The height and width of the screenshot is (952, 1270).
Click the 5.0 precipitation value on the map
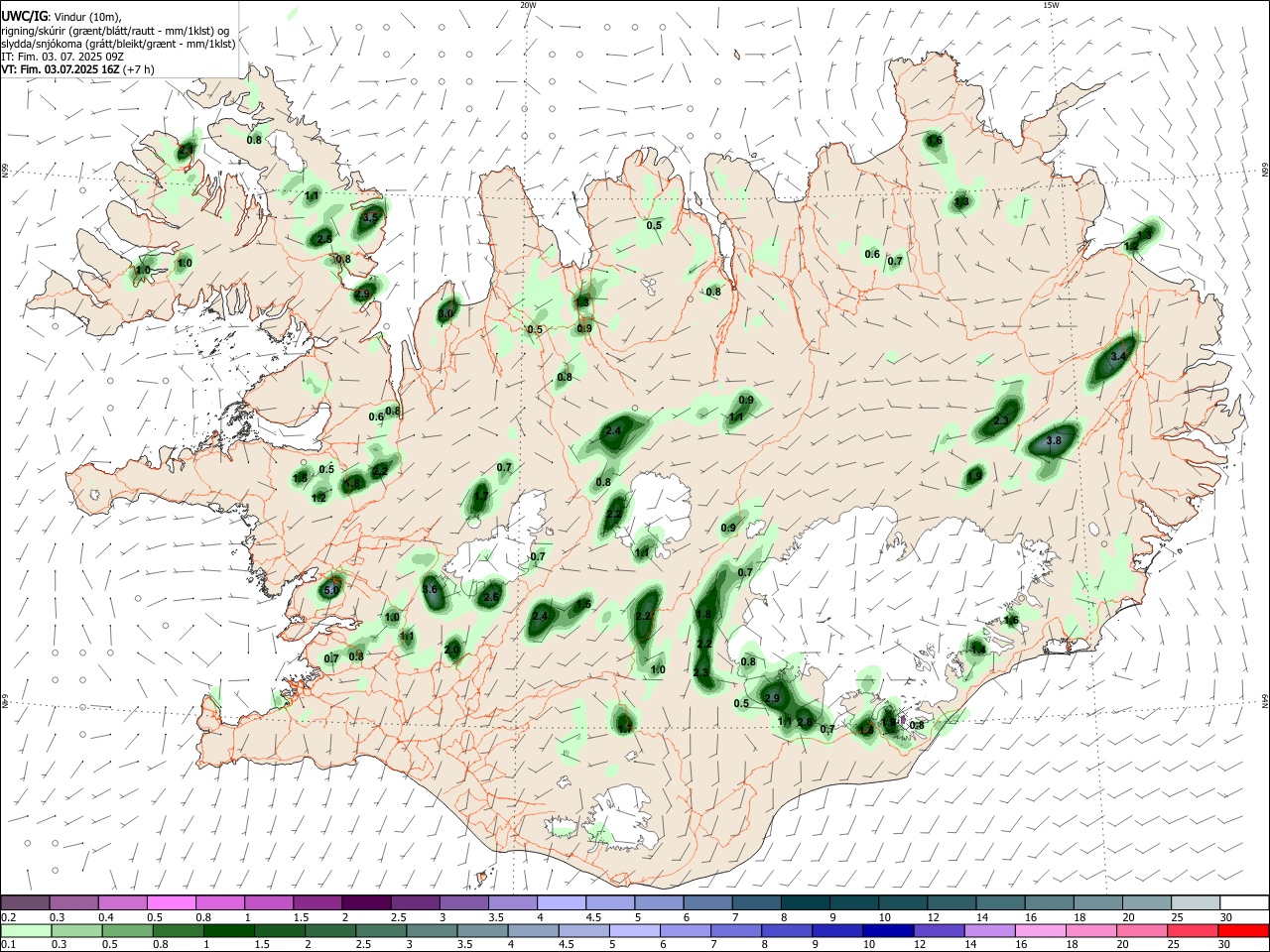click(x=331, y=590)
